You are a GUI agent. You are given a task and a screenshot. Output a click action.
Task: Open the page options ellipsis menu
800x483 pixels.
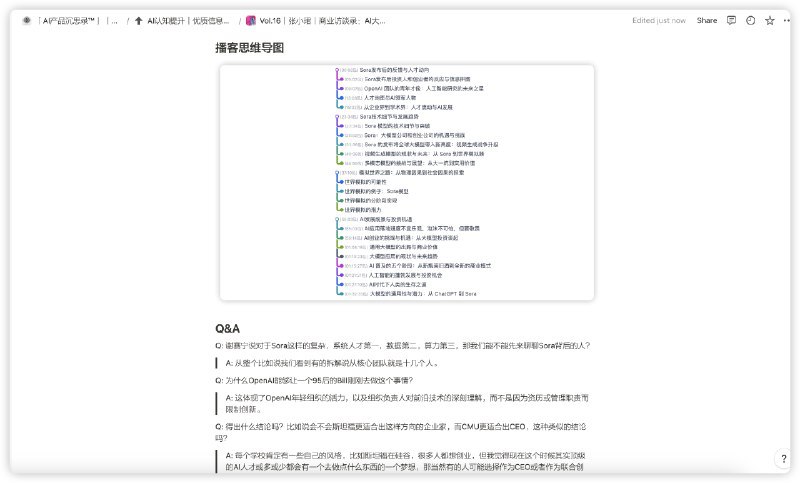click(x=786, y=20)
